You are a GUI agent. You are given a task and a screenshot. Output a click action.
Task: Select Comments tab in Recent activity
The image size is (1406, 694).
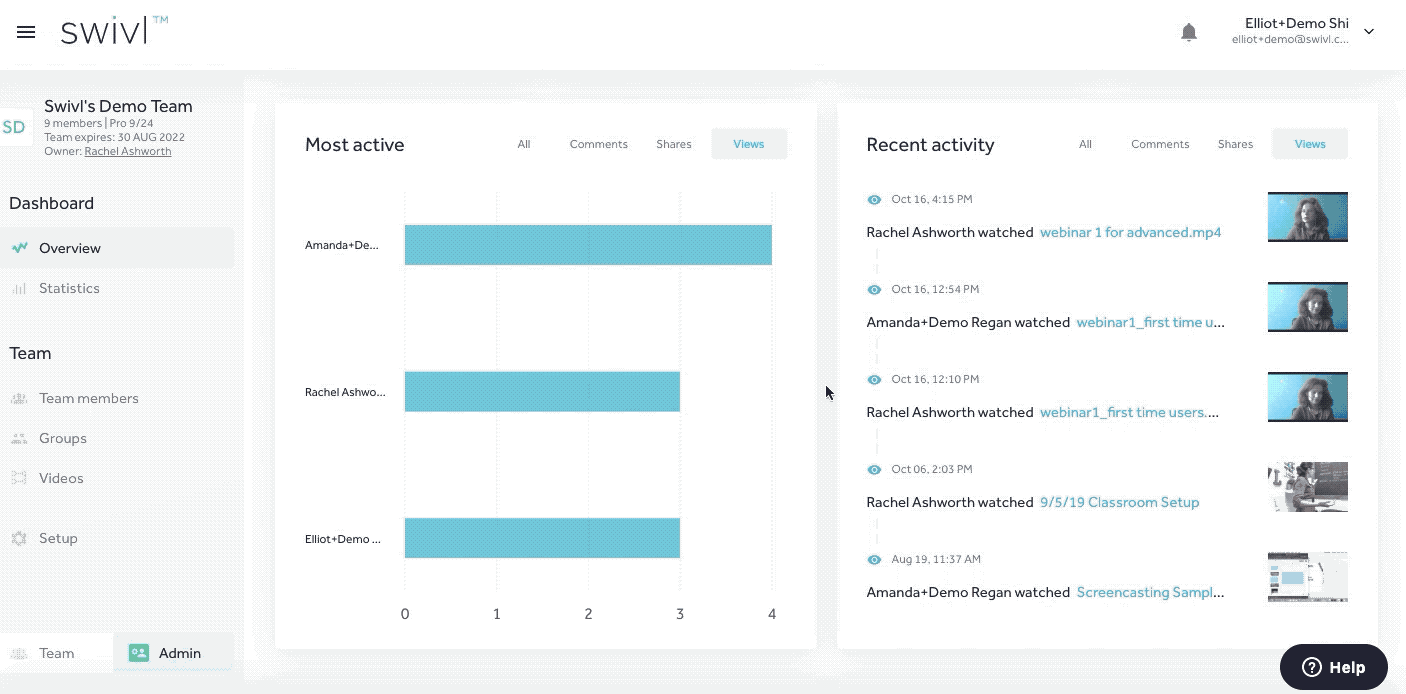coord(1159,144)
